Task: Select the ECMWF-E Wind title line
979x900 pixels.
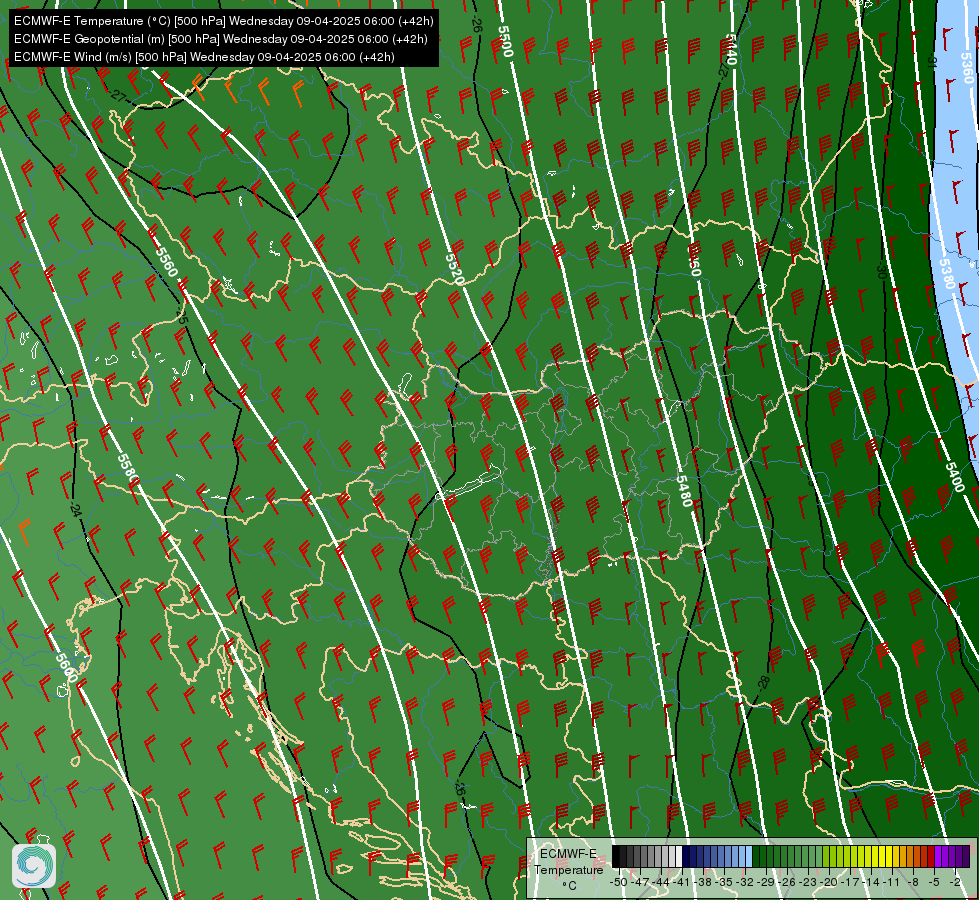Action: [x=204, y=57]
